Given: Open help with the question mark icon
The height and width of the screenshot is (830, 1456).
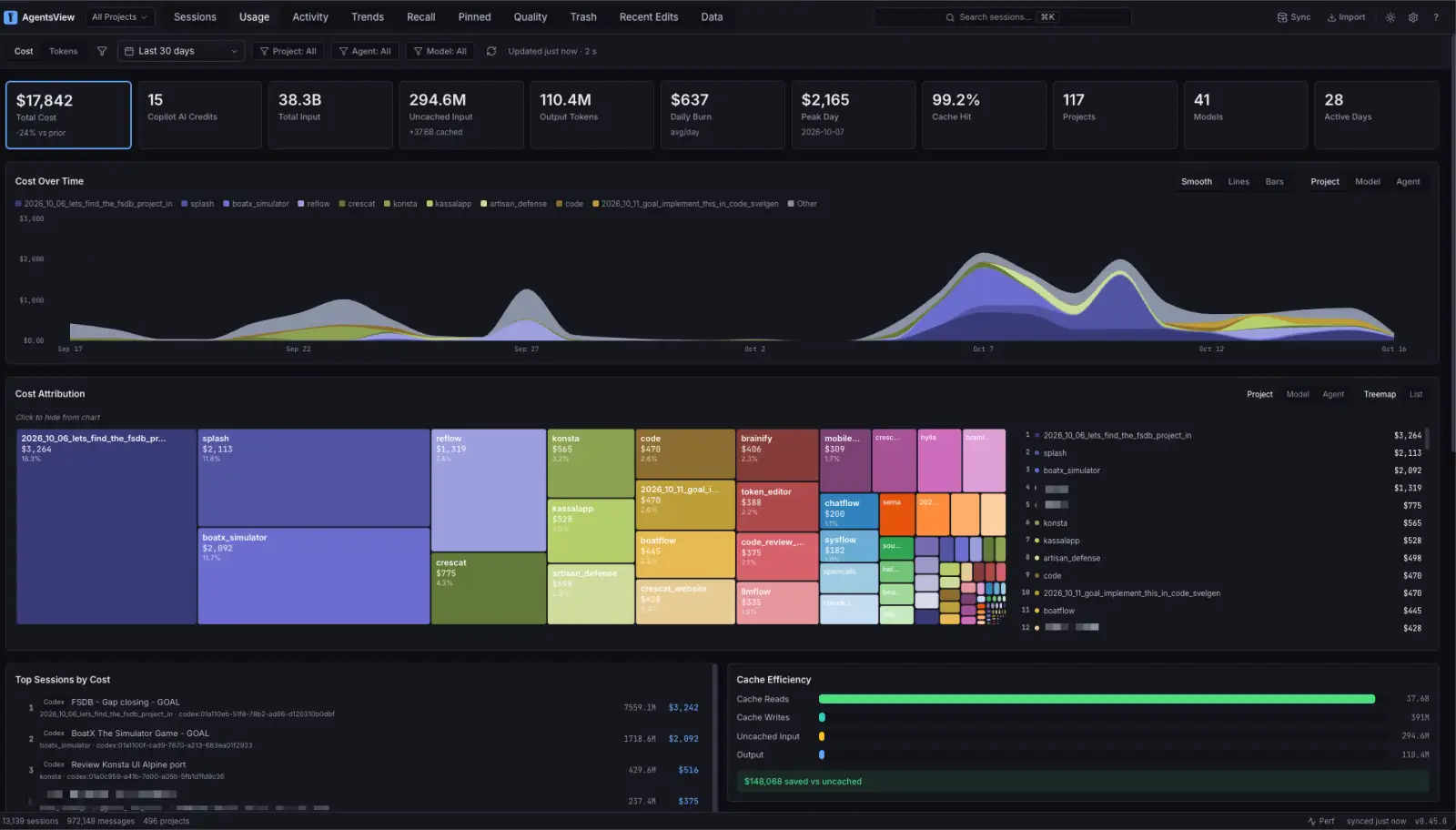Looking at the screenshot, I should pos(1436,17).
